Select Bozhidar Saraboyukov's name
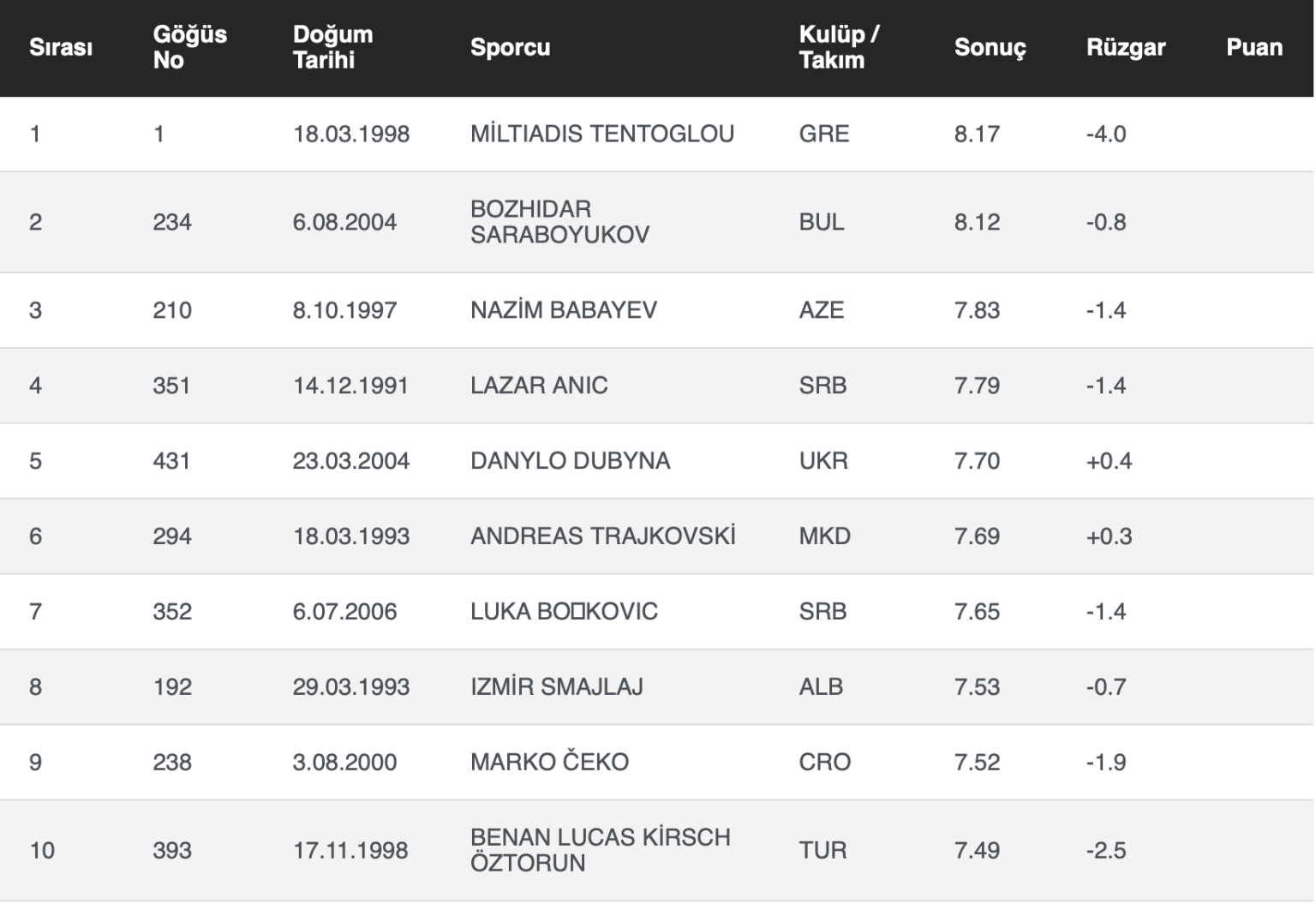Viewport: 1316px width, 904px height. coord(559,222)
